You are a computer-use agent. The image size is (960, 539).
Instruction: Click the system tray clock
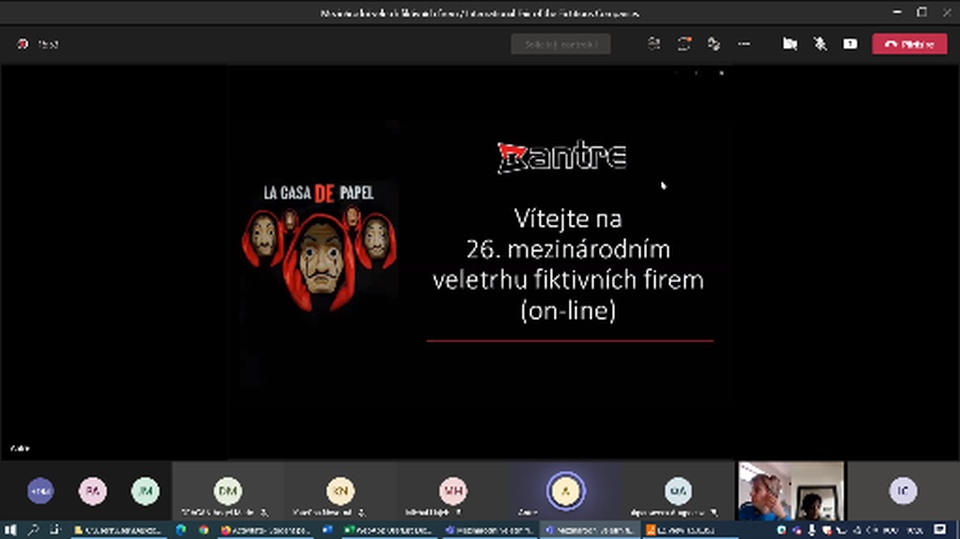(x=915, y=530)
